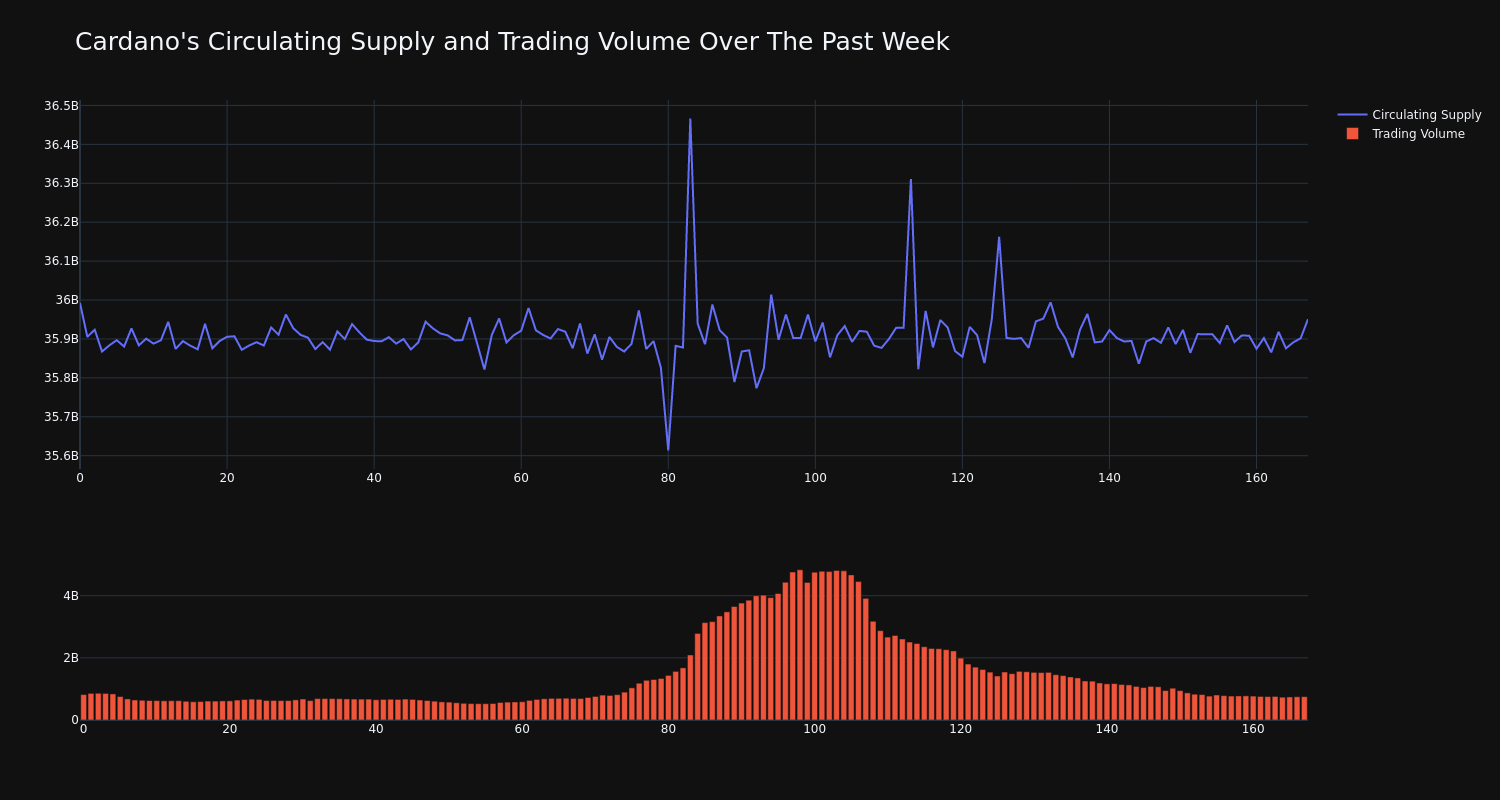Click the 36B y-axis label
Screen dimensions: 1500x800
tap(67, 300)
